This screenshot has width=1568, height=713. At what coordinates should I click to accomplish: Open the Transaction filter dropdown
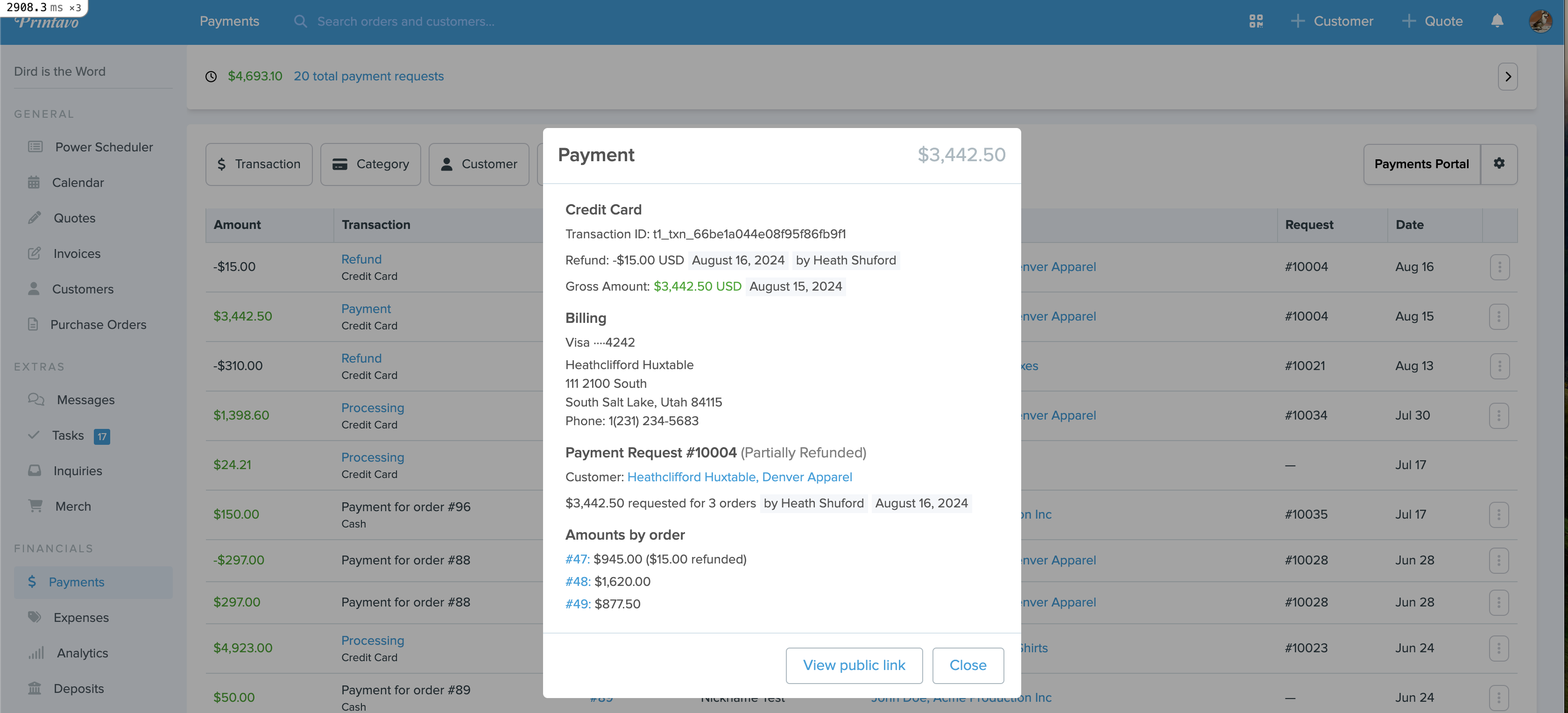click(259, 164)
